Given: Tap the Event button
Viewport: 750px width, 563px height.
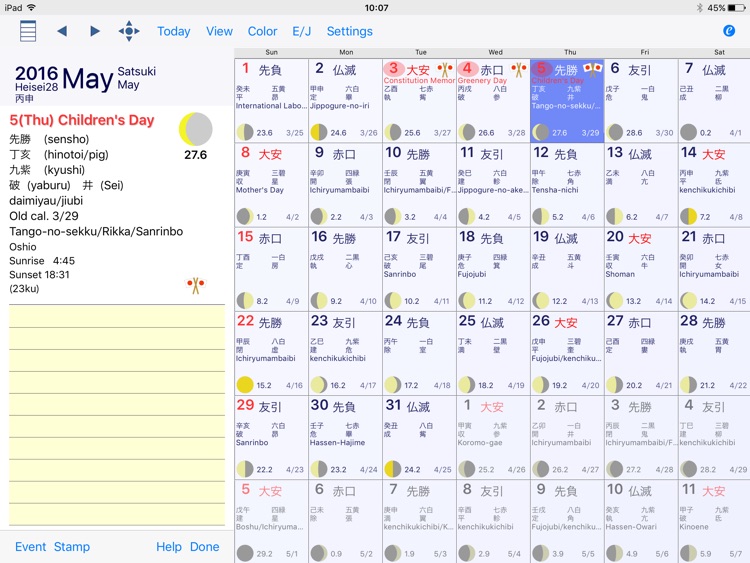Looking at the screenshot, I should click(31, 547).
